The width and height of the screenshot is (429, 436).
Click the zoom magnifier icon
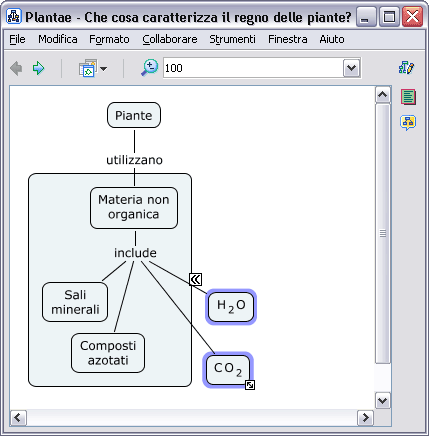pyautogui.click(x=149, y=68)
